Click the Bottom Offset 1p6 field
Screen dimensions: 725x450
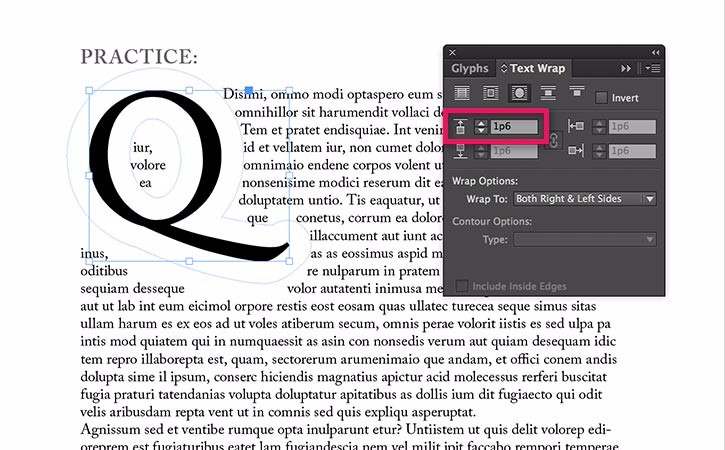pos(514,151)
